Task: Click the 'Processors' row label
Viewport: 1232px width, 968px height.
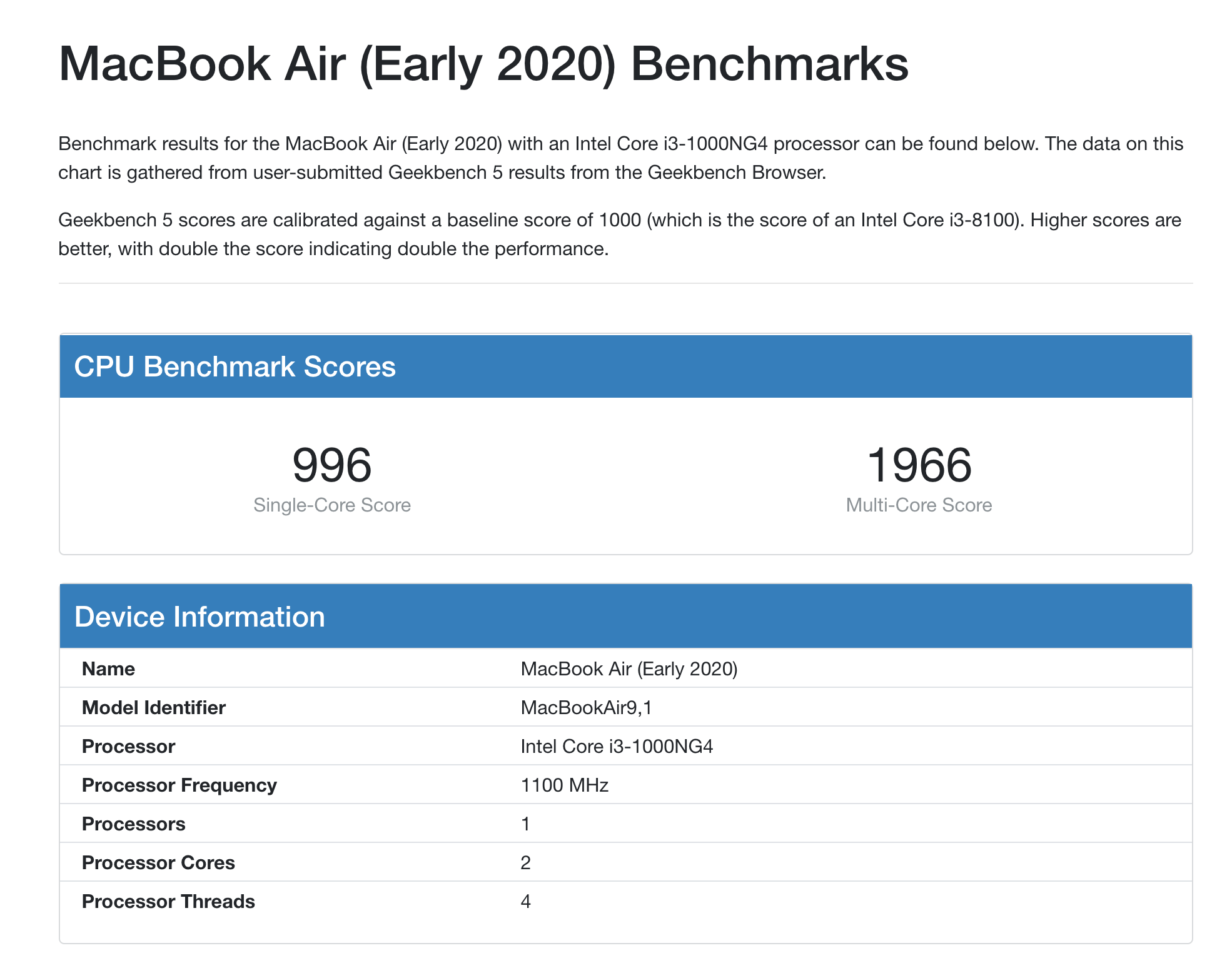Action: point(134,824)
